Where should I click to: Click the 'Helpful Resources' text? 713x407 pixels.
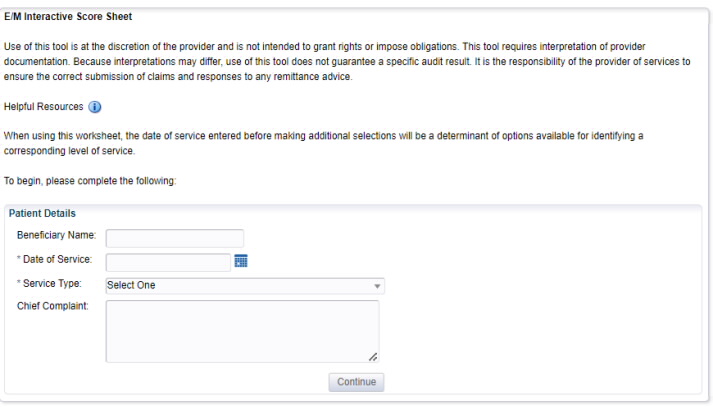point(43,107)
